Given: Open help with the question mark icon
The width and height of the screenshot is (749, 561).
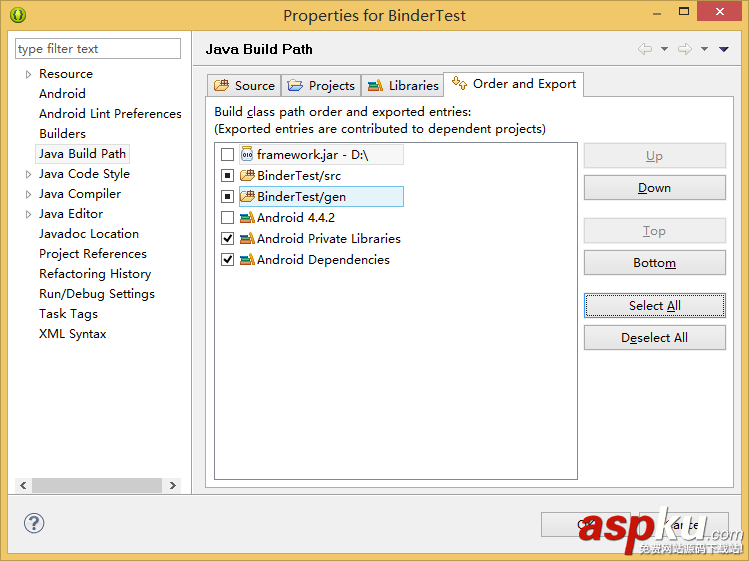Looking at the screenshot, I should tap(34, 523).
